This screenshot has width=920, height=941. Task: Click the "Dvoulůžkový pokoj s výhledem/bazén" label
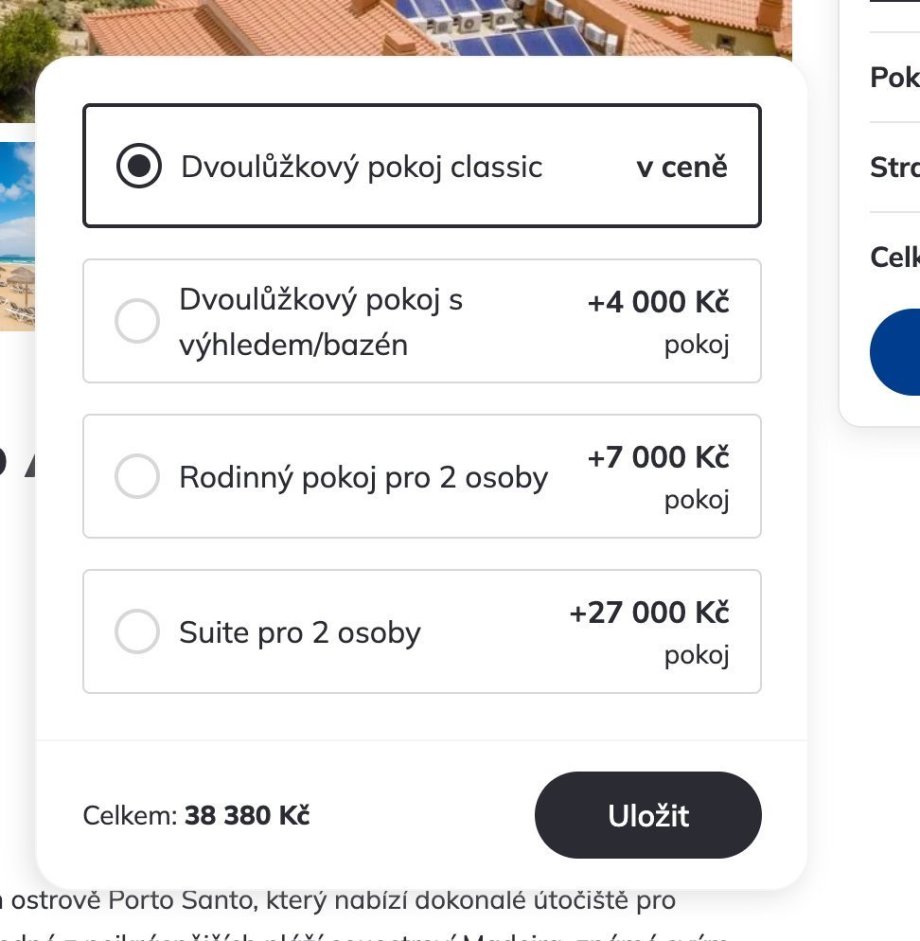pos(320,322)
